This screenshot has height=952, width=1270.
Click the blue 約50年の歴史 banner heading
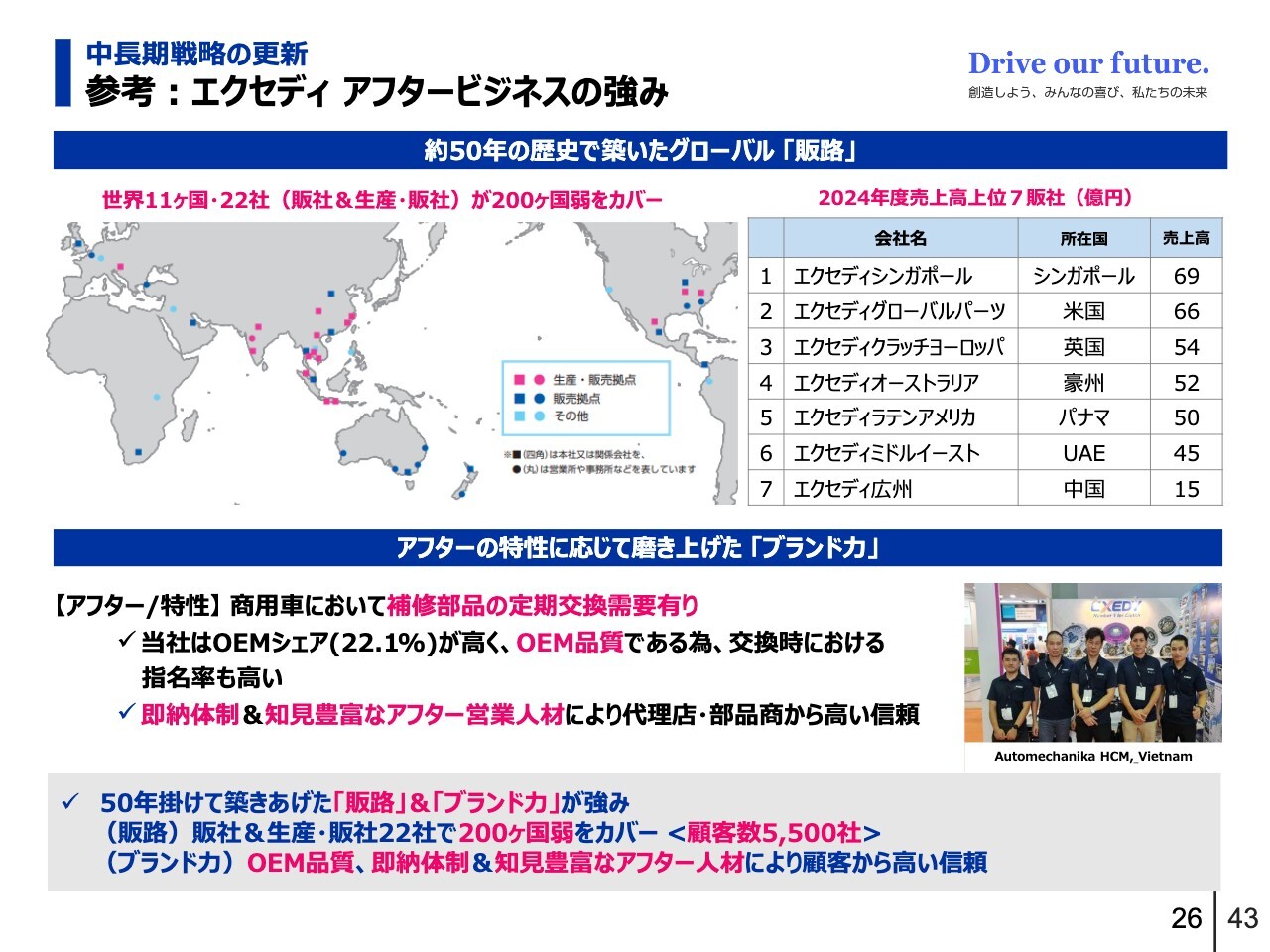tap(640, 150)
